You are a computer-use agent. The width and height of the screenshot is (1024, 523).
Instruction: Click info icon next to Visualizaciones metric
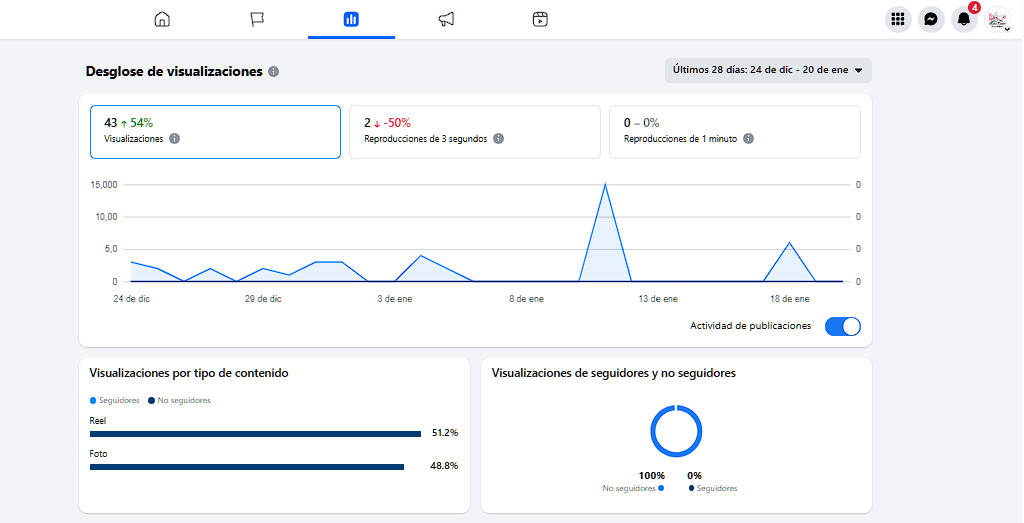175,139
